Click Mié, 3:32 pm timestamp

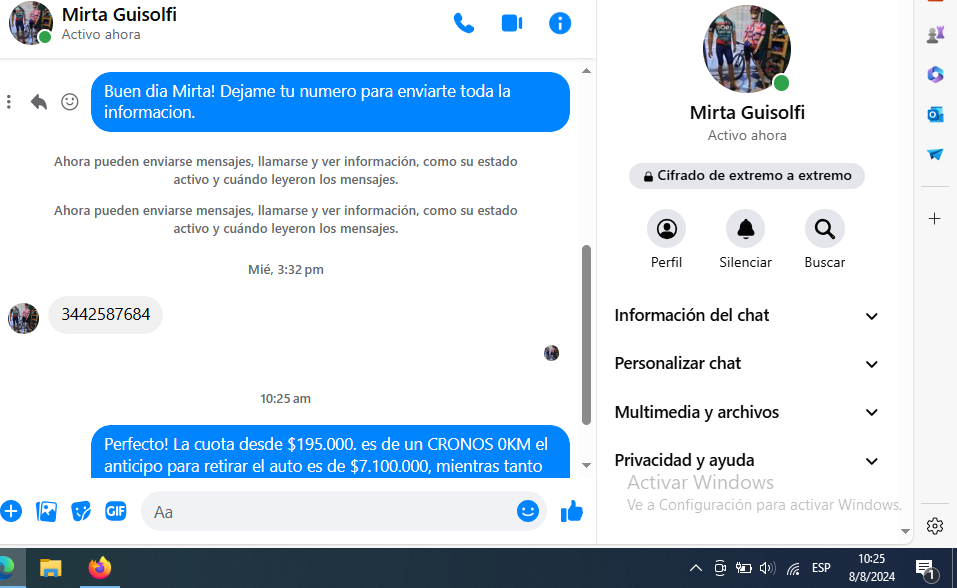click(x=286, y=269)
